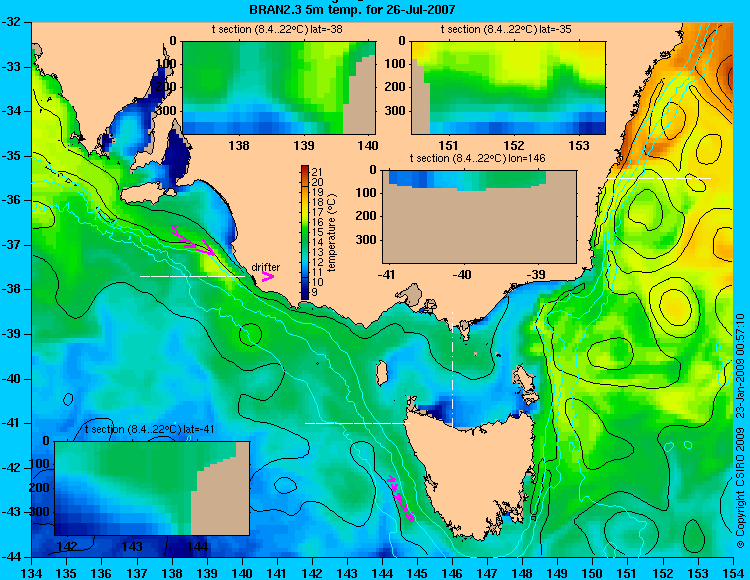Click the 't section (8.4..22°C) lon=146' heading

(x=477, y=158)
